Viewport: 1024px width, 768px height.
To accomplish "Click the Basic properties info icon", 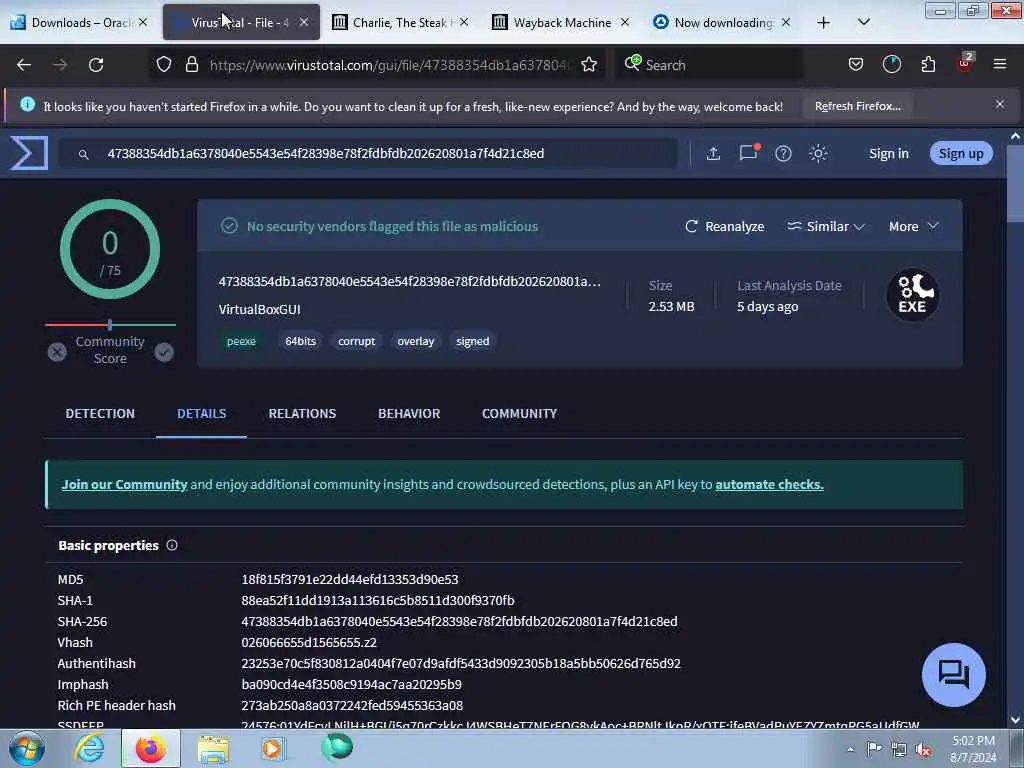I will (x=172, y=545).
